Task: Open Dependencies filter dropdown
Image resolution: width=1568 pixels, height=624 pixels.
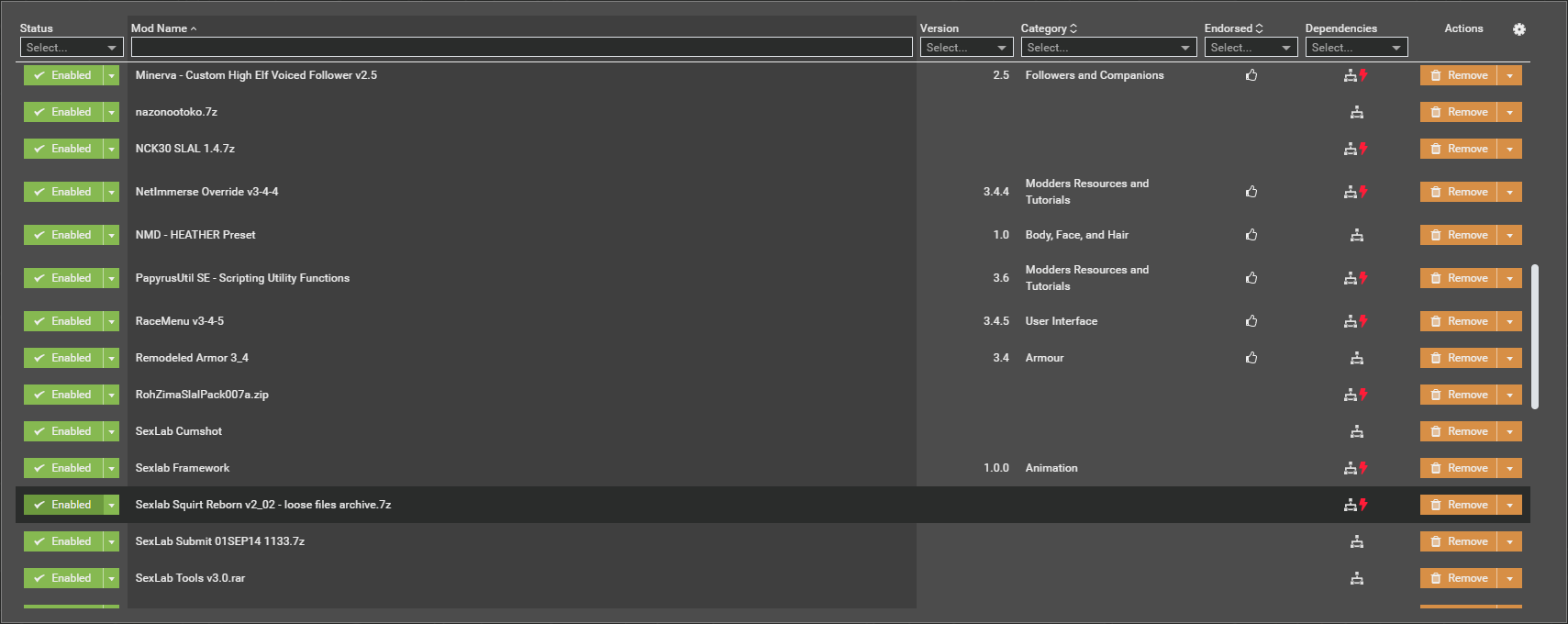Action: pos(1356,48)
